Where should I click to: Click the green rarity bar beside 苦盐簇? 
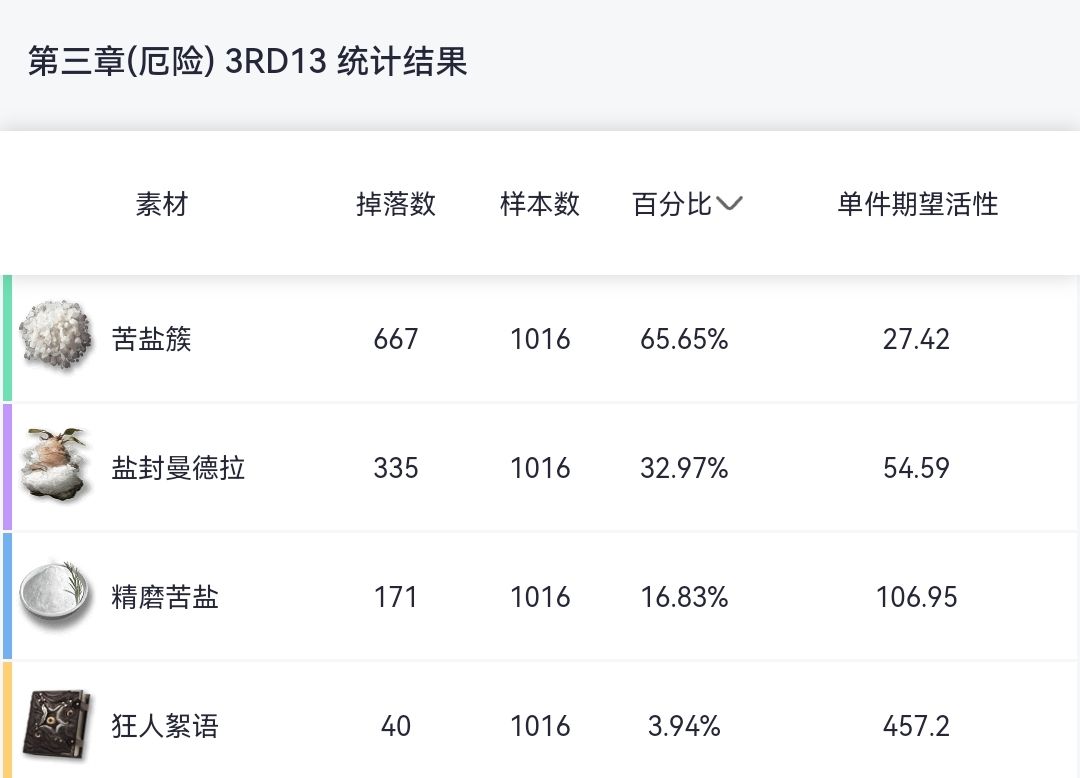pyautogui.click(x=7, y=338)
